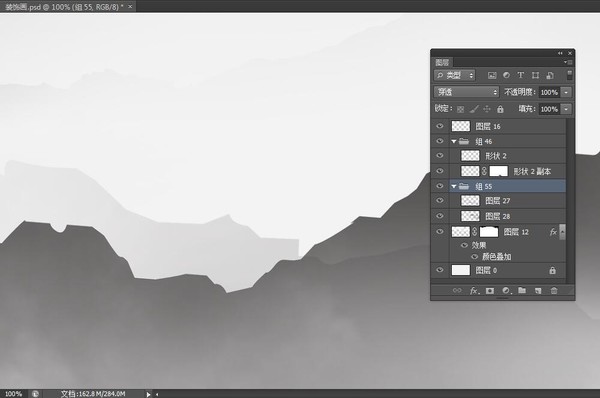Viewport: 600px width, 398px height.
Task: Select the 图层 layers panel tab
Action: coord(442,62)
